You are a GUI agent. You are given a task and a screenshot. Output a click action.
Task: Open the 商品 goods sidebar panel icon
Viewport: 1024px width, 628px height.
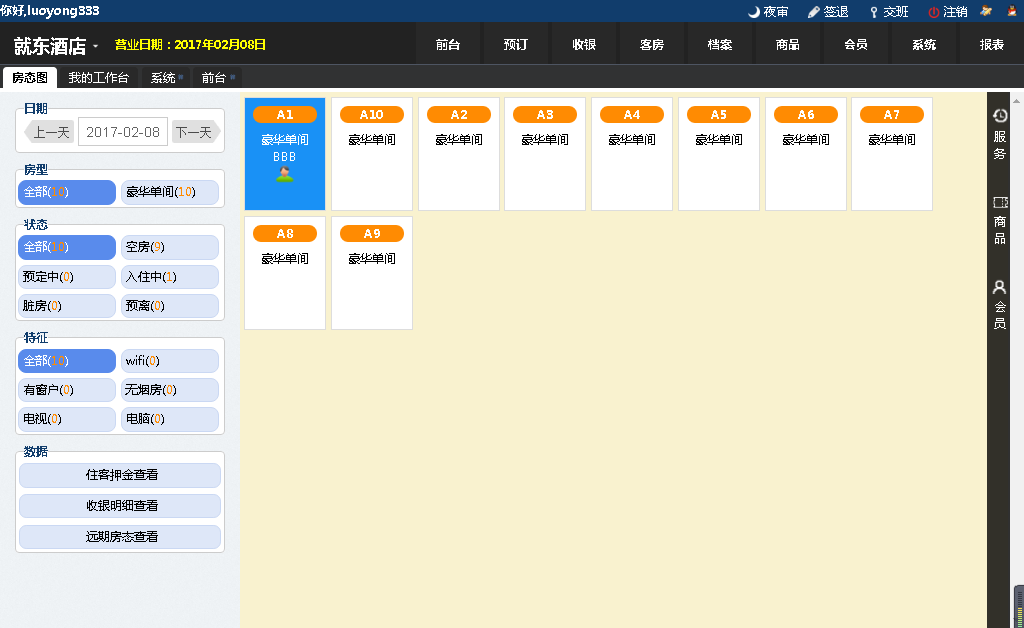(1000, 202)
